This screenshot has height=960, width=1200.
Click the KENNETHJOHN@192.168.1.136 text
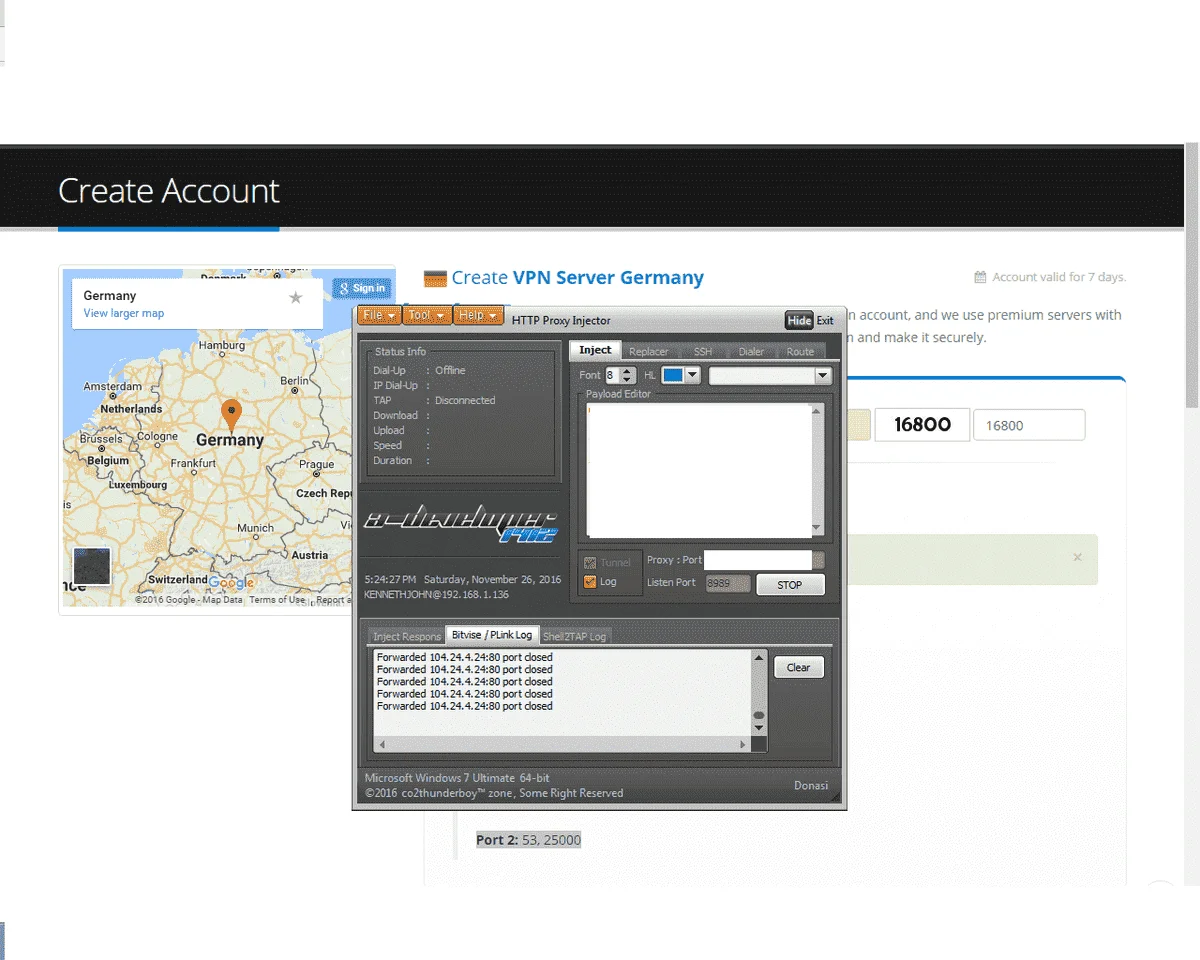coord(437,594)
